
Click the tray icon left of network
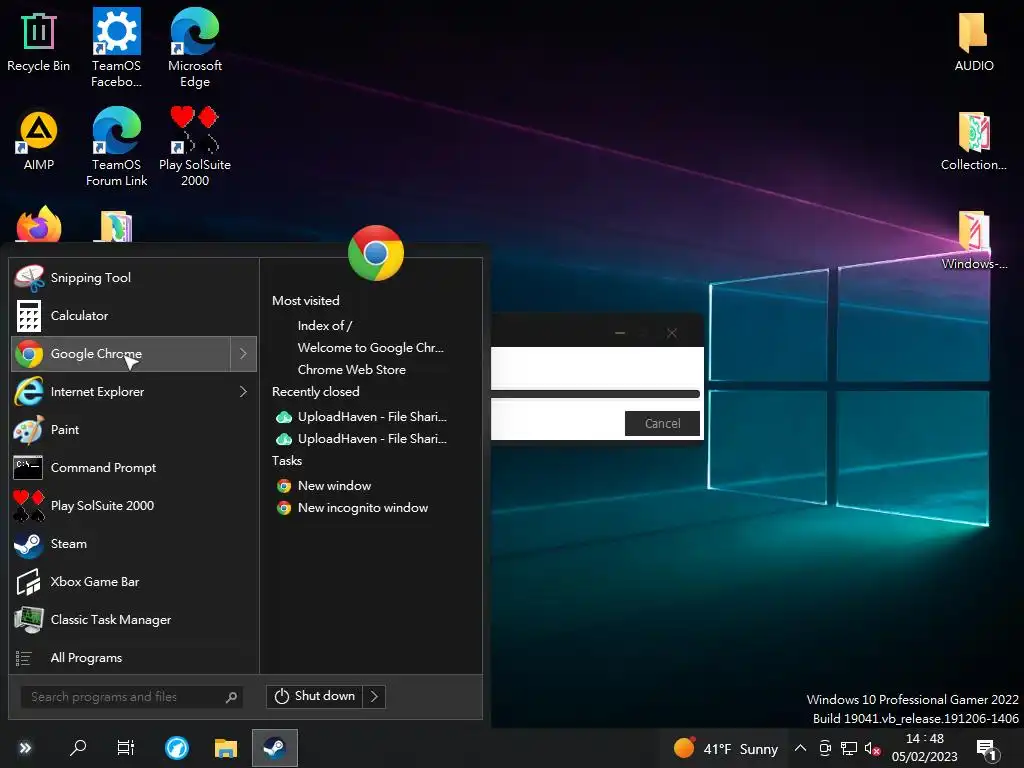(825, 748)
